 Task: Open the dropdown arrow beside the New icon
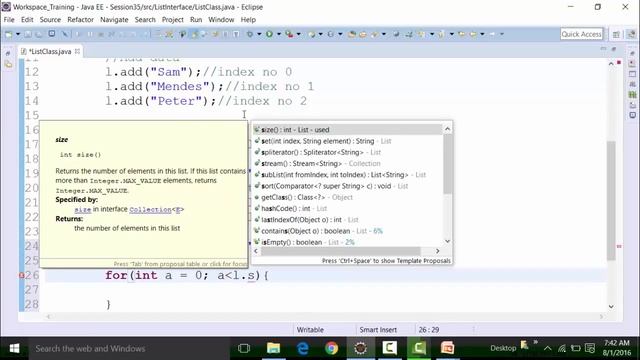[x=18, y=34]
